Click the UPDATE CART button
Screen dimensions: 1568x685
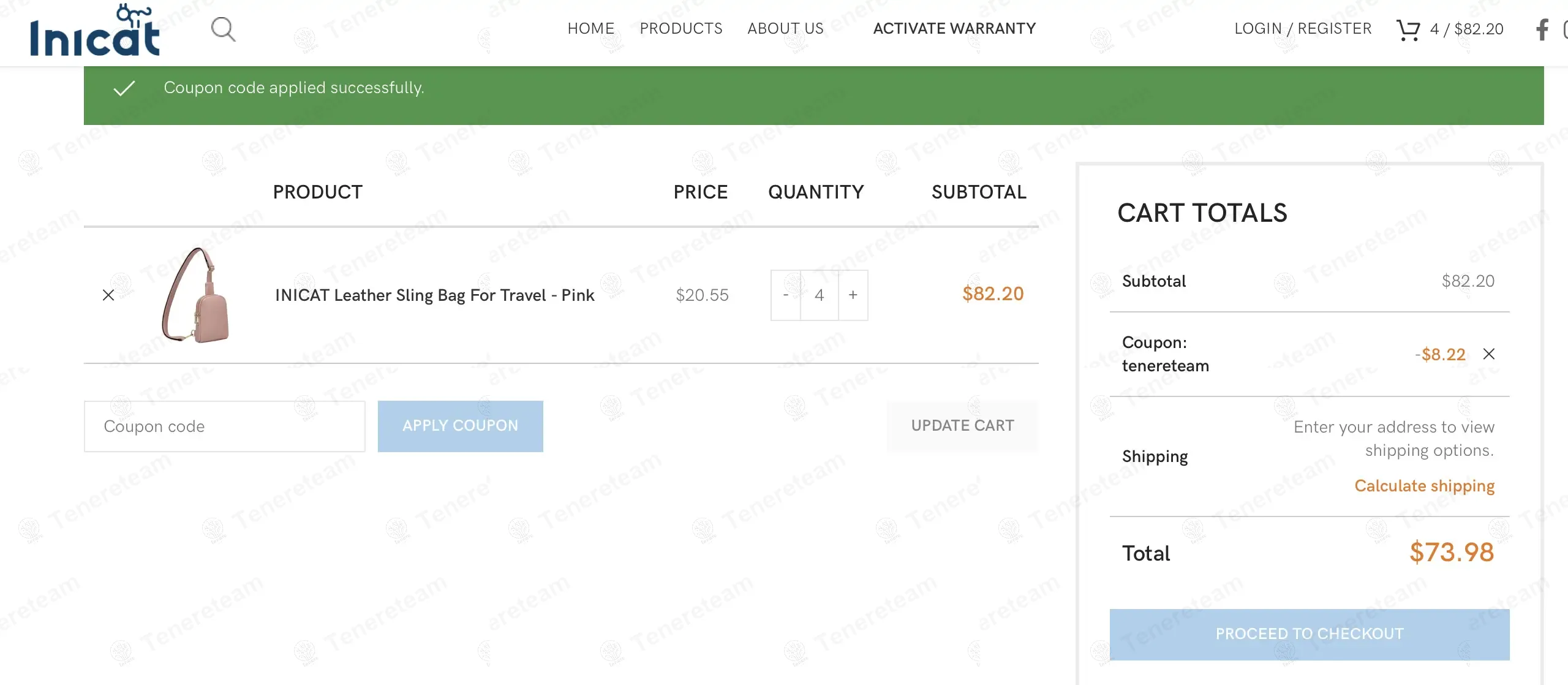pyautogui.click(x=963, y=426)
